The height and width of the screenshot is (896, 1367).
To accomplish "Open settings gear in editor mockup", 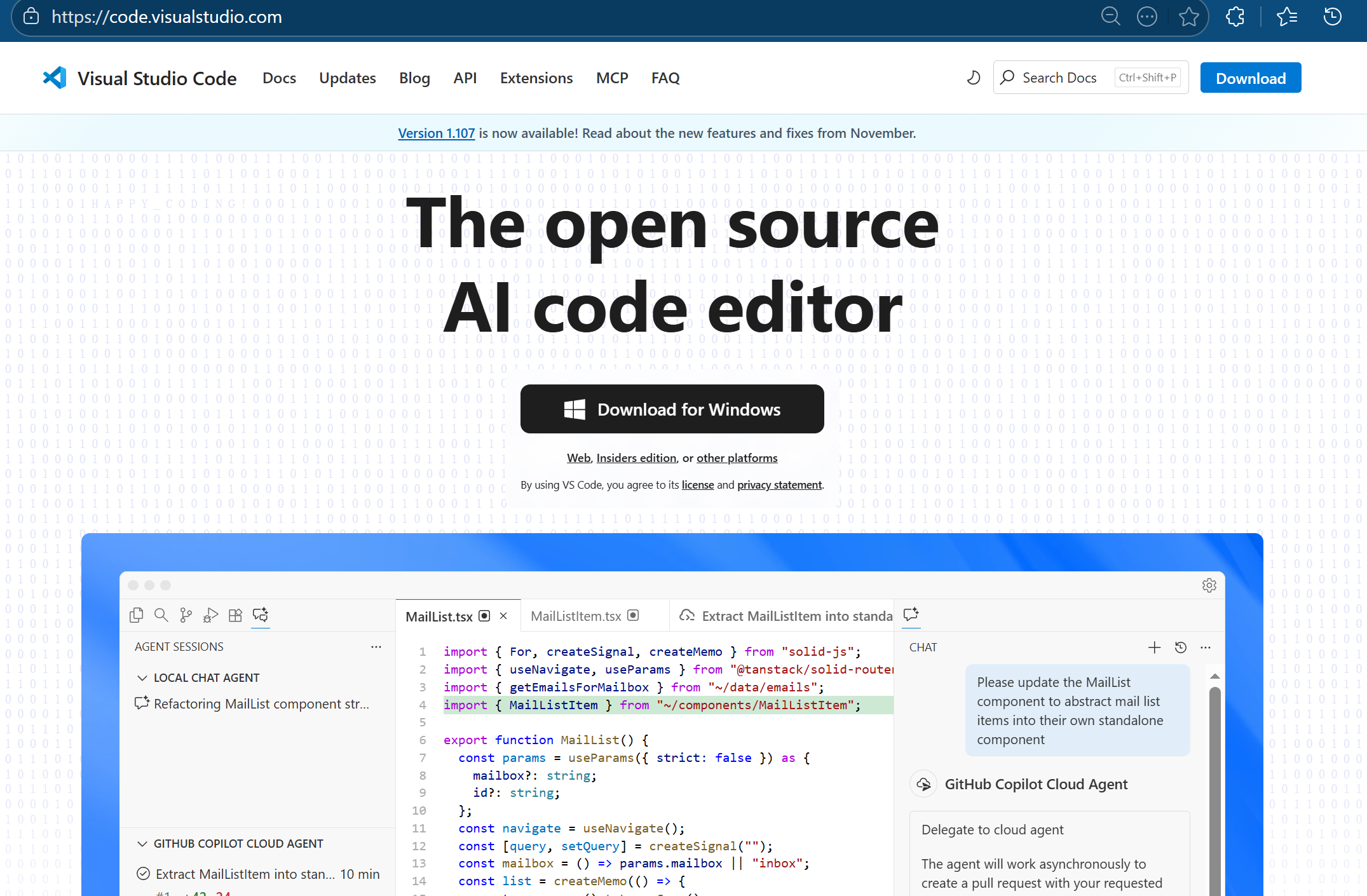I will 1209,585.
